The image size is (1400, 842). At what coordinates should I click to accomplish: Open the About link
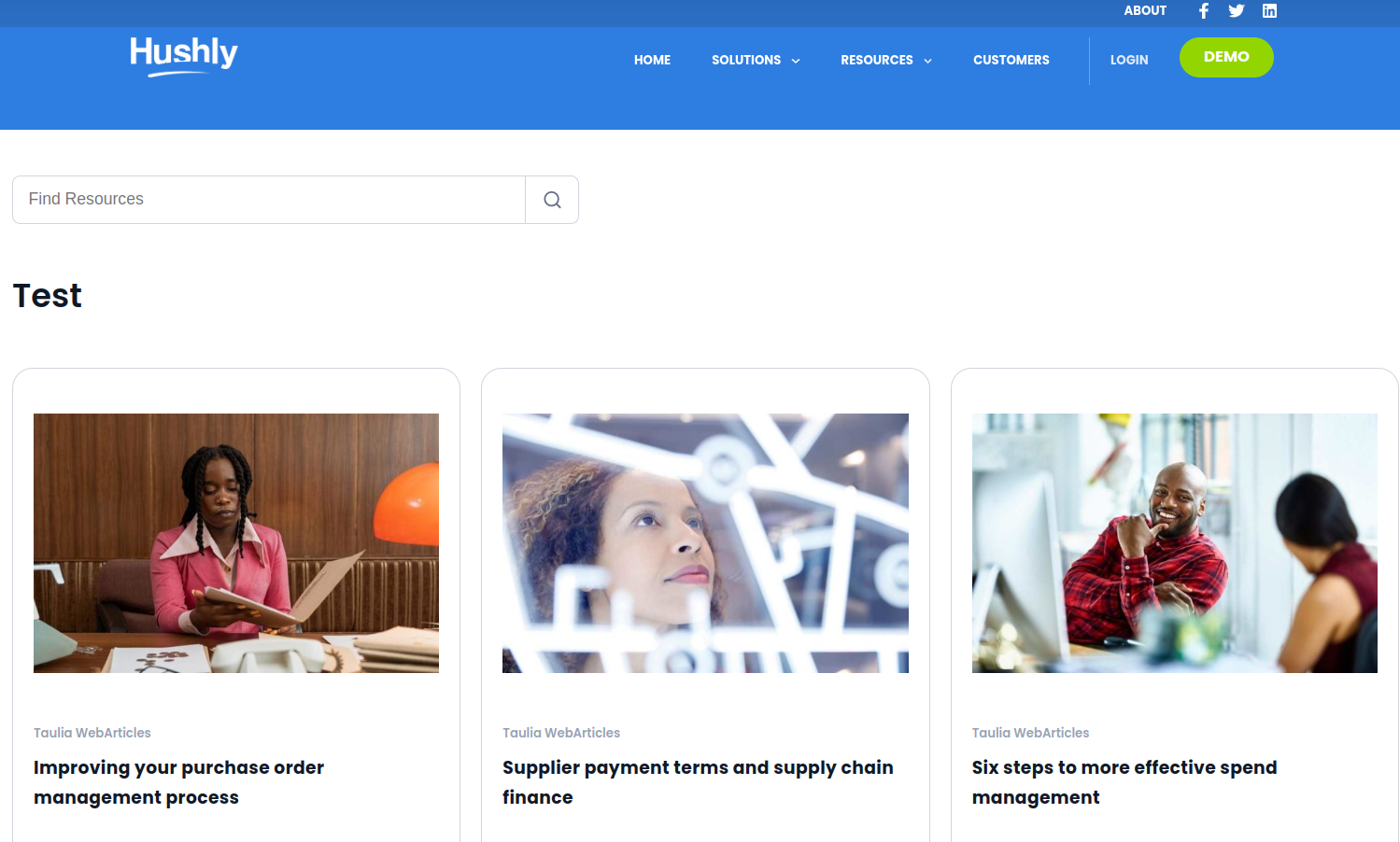coord(1145,10)
